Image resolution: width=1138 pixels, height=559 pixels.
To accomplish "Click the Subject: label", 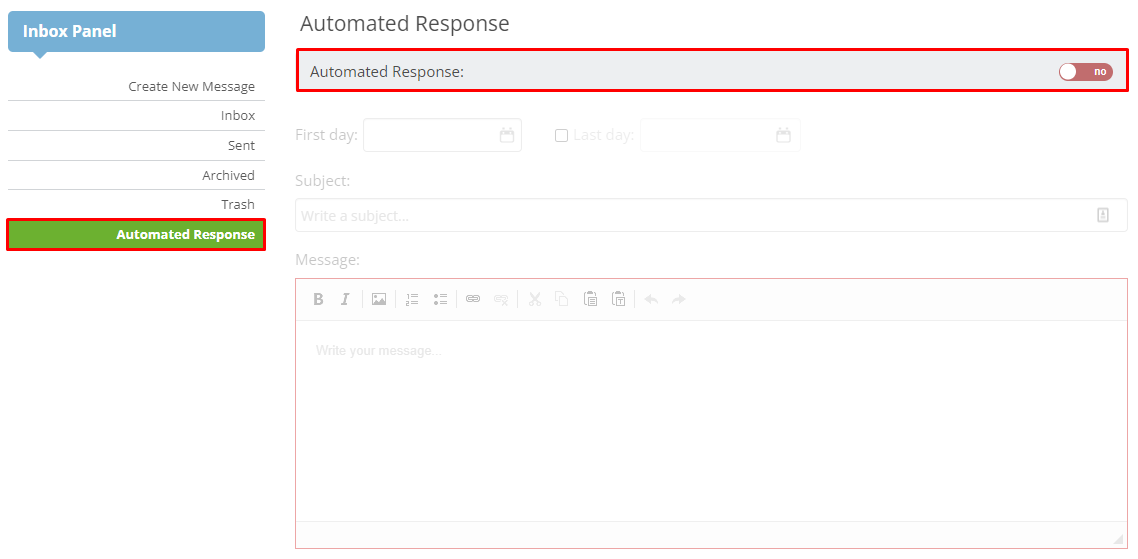I will pos(323,181).
